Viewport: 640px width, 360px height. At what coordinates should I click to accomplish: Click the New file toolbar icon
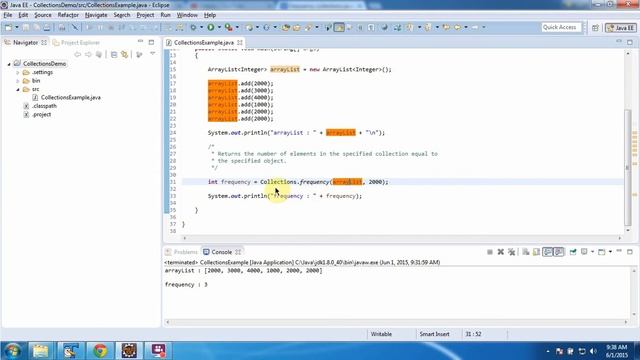click(8, 27)
